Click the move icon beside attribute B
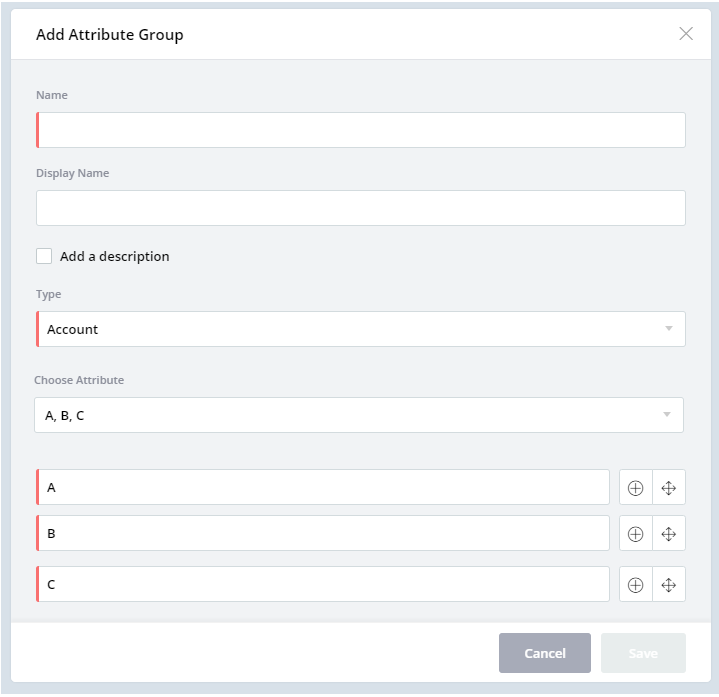 (669, 534)
